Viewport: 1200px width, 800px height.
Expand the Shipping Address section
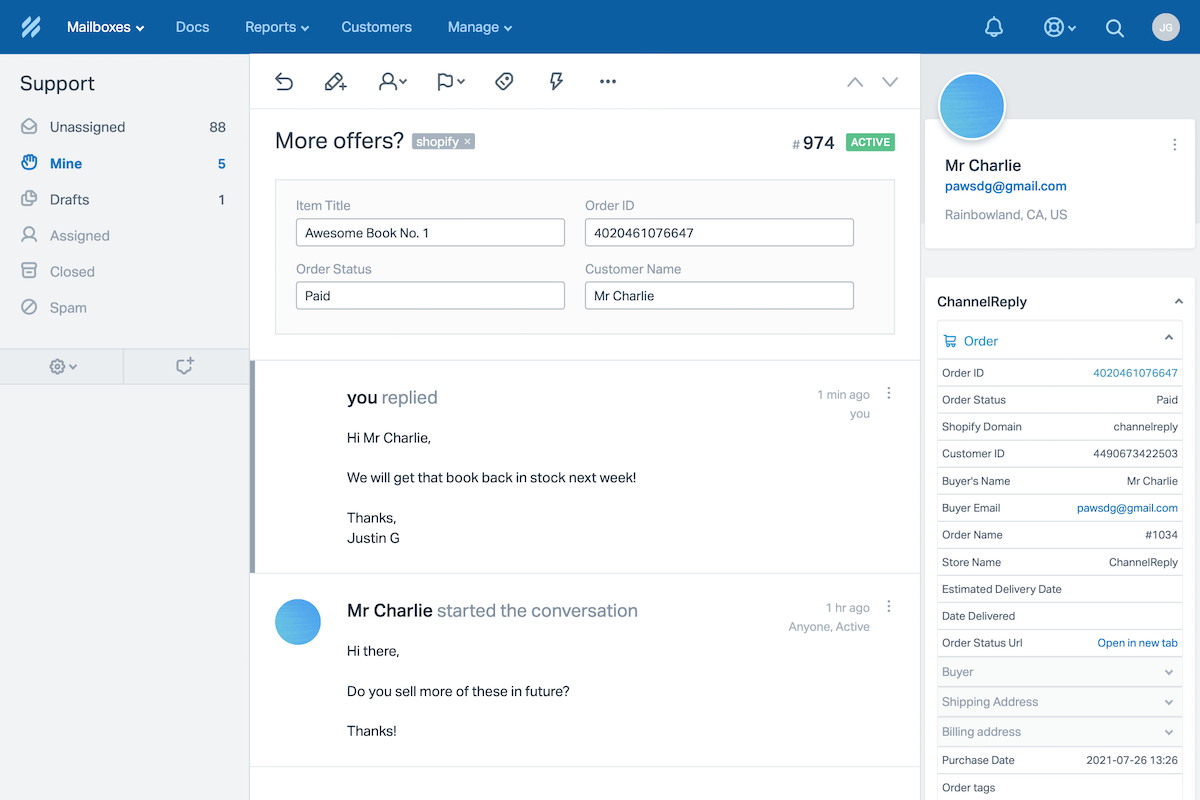1060,702
